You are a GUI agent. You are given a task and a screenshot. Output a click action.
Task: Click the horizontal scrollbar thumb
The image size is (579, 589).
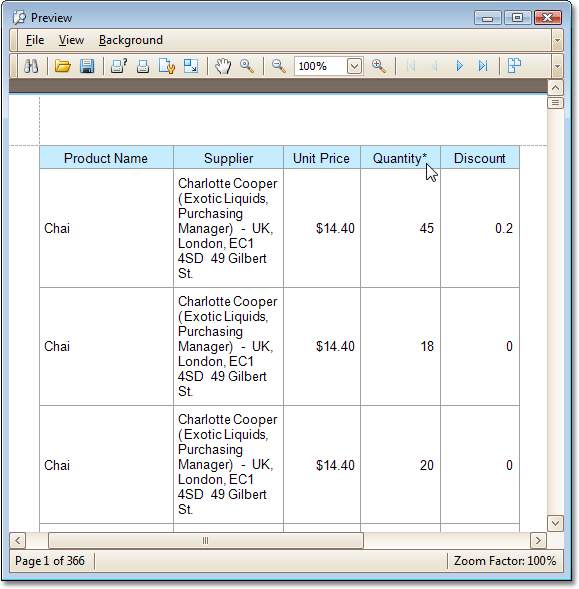206,541
